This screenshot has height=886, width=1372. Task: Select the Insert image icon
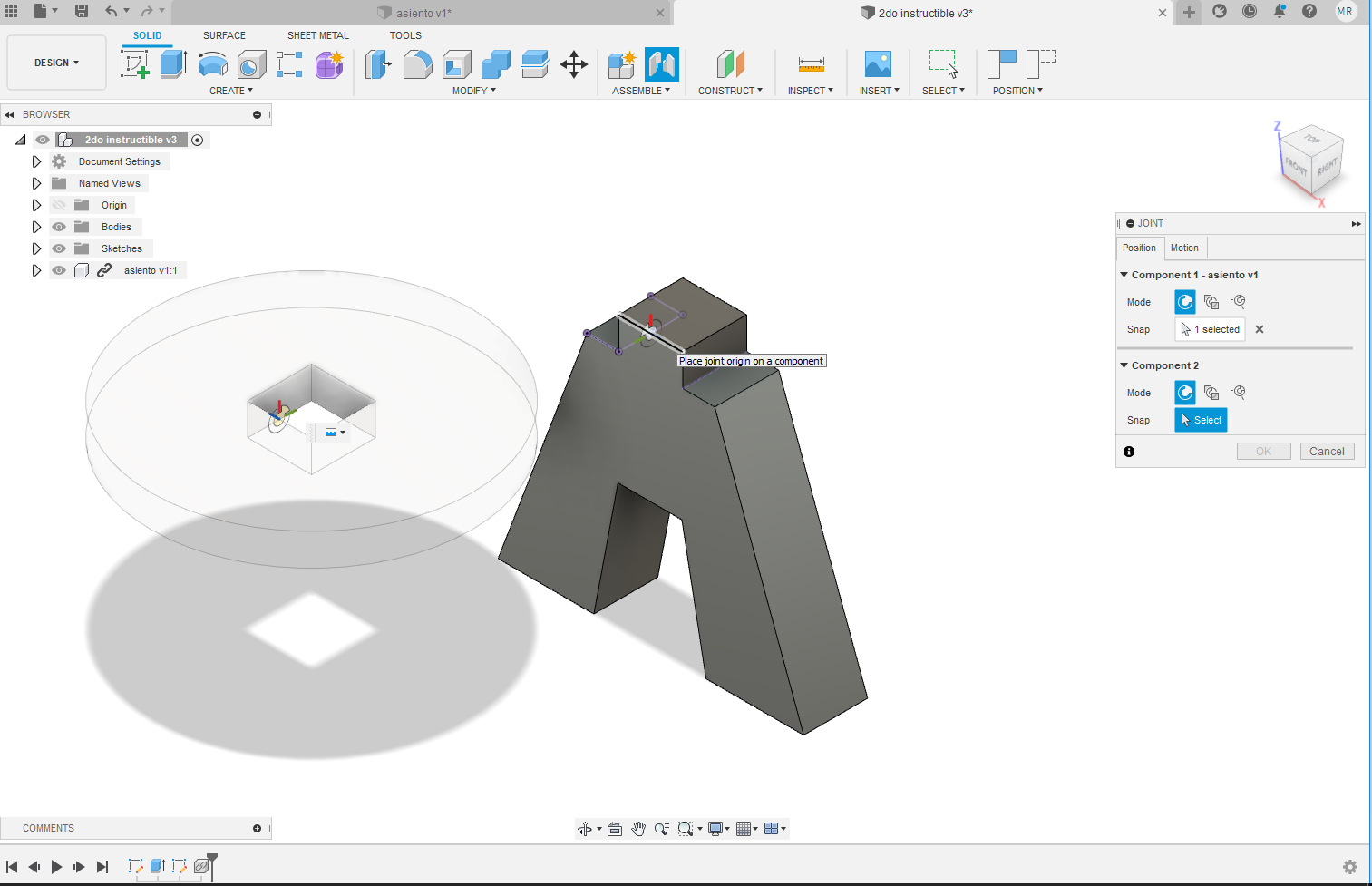(x=878, y=64)
